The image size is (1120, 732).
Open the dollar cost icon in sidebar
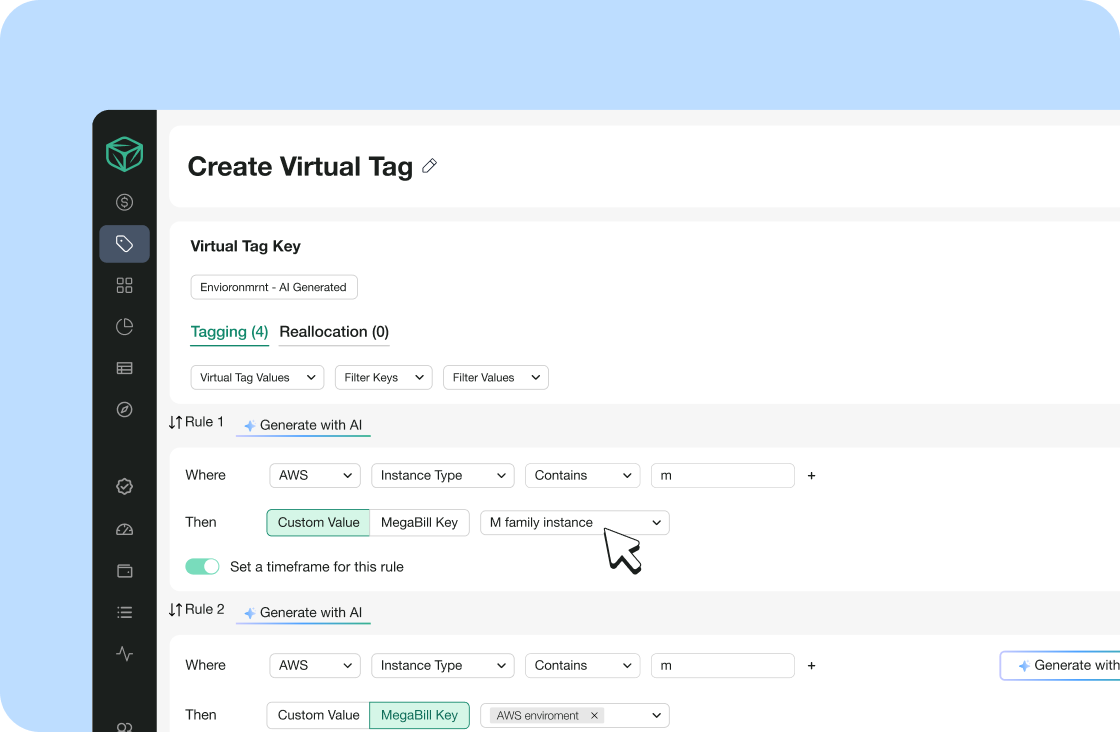tap(124, 203)
